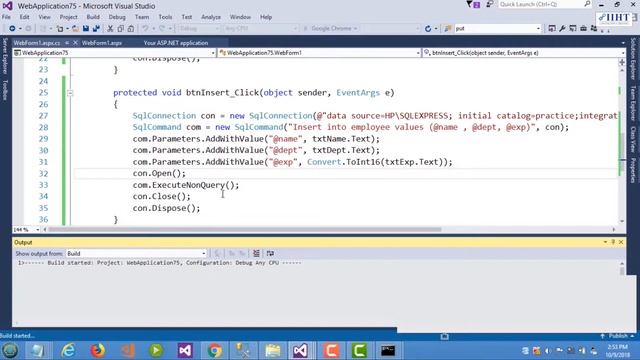Click the Undo toolbar icon
This screenshot has width=640, height=360.
[145, 29]
